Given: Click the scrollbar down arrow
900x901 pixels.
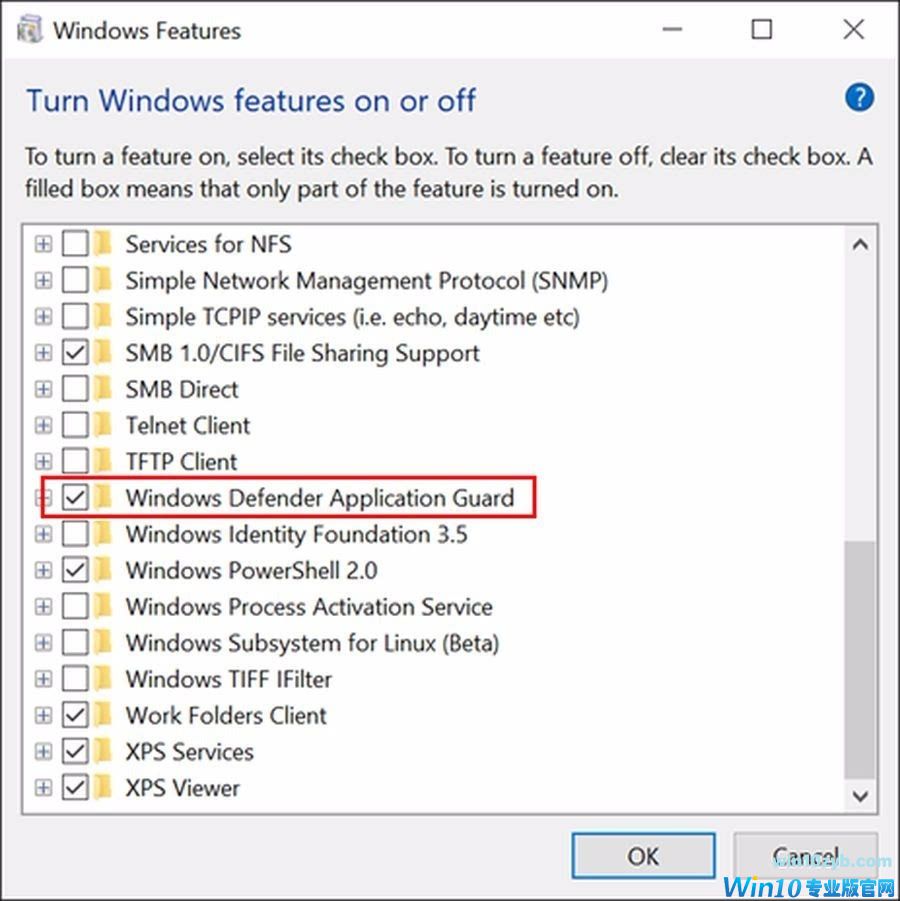Looking at the screenshot, I should [x=860, y=796].
